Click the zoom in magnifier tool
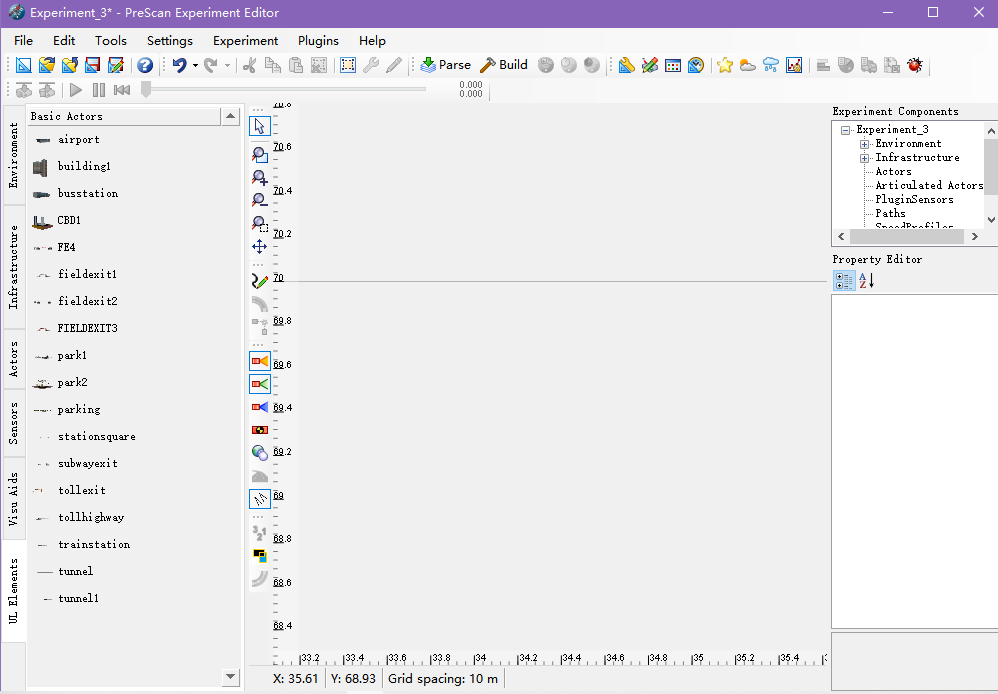The width and height of the screenshot is (998, 694). pos(260,177)
